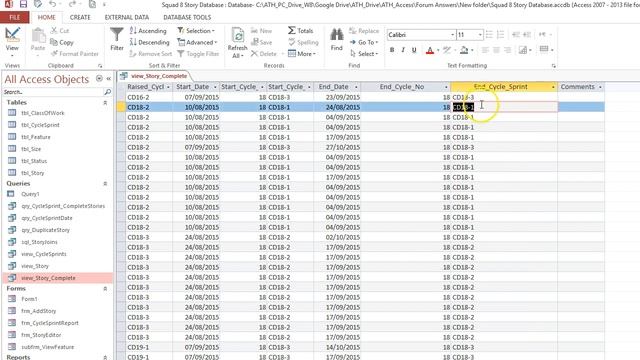Open the More records dropdown
This screenshot has width=640, height=360.
pyautogui.click(x=302, y=53)
